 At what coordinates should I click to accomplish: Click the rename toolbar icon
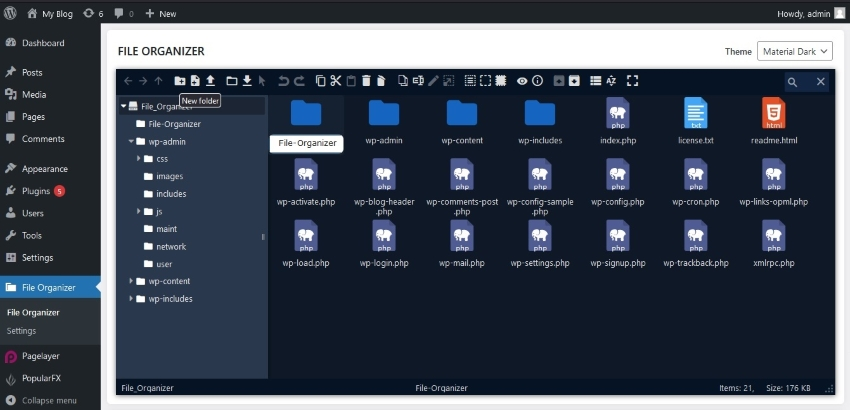pos(418,81)
